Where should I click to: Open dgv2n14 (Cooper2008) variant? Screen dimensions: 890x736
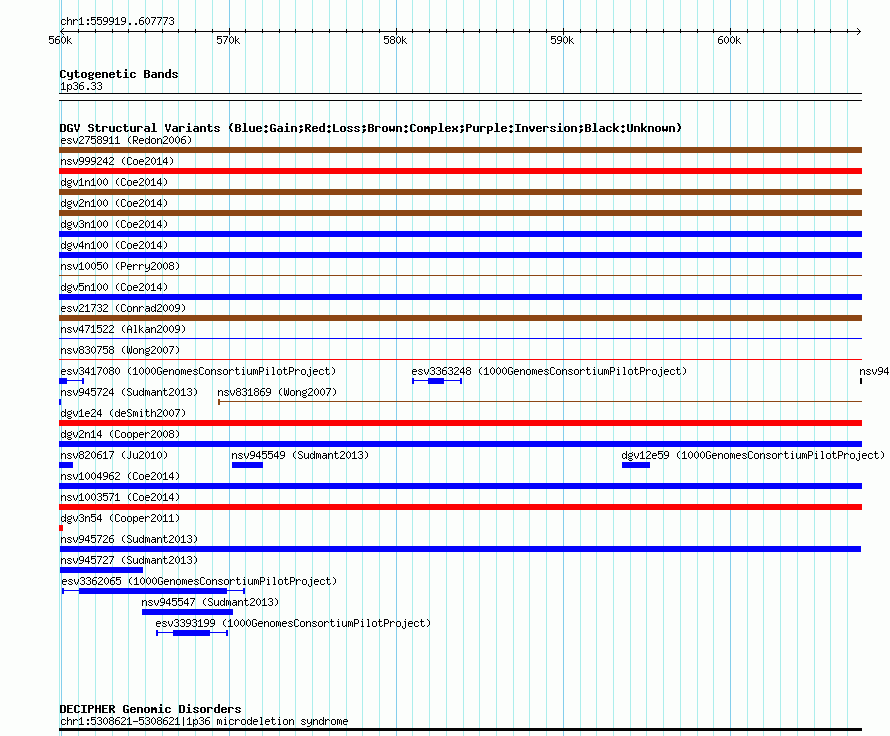point(120,434)
